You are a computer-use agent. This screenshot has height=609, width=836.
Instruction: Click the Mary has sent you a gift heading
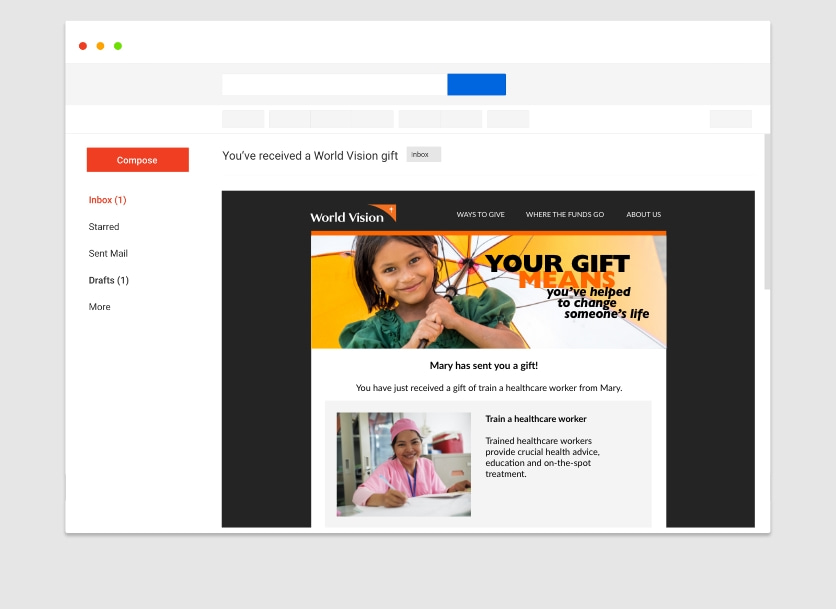tap(484, 366)
